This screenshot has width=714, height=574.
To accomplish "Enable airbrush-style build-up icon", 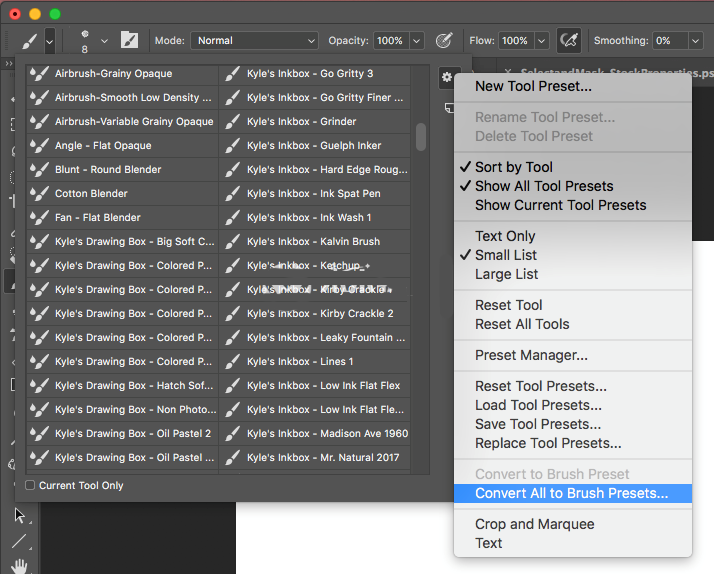I will 569,40.
